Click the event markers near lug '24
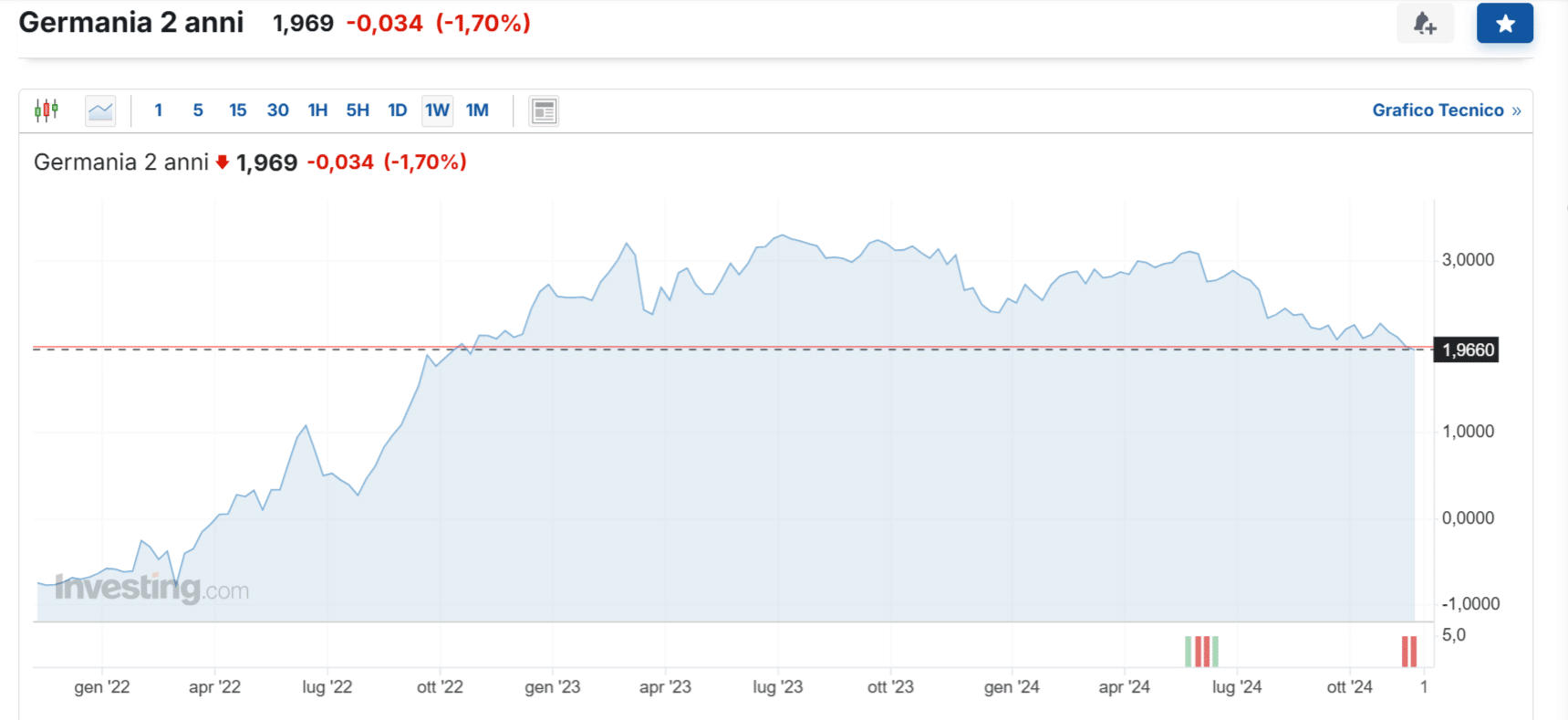This screenshot has width=1568, height=720. tap(1201, 652)
